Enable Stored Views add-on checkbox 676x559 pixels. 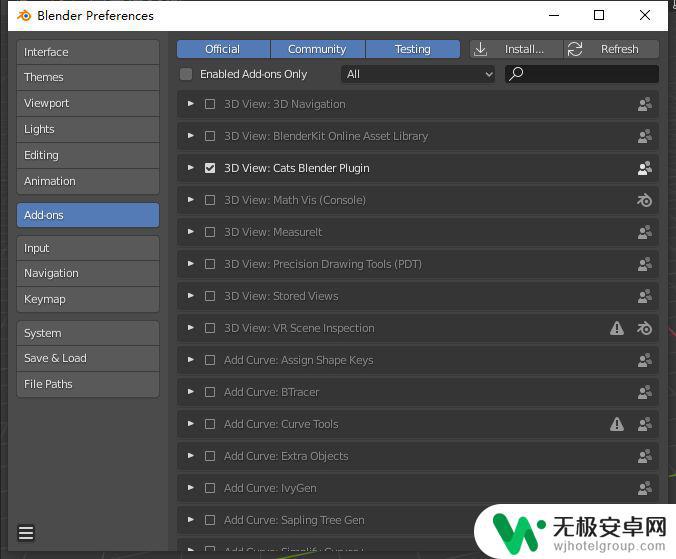[x=210, y=296]
